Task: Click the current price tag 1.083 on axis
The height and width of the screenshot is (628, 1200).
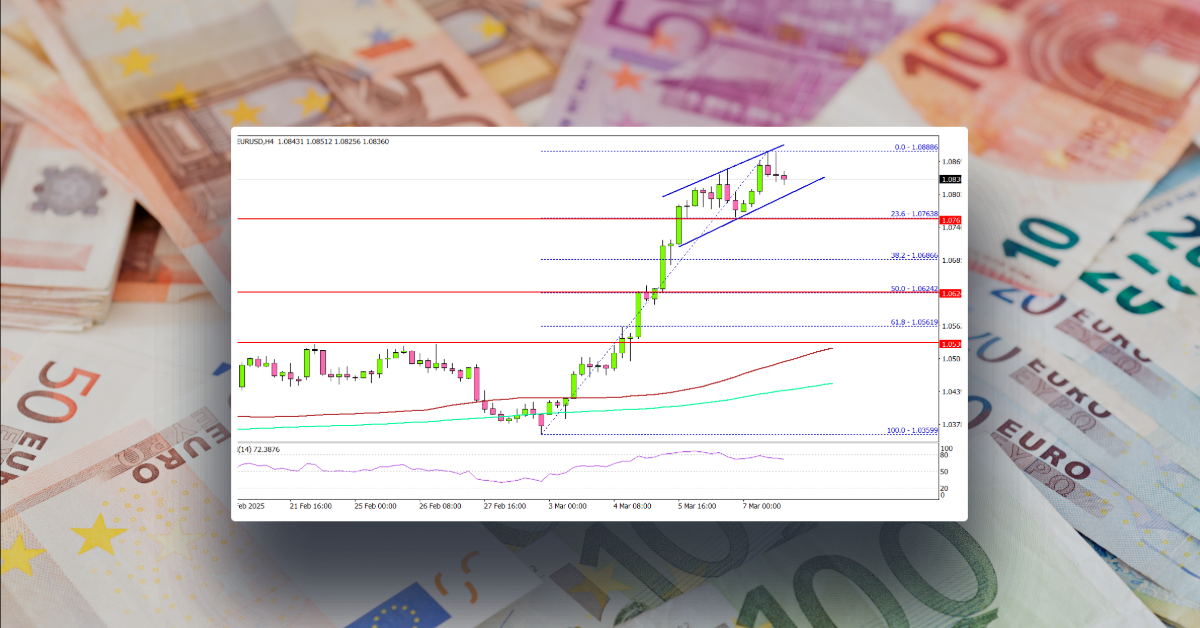Action: 950,177
